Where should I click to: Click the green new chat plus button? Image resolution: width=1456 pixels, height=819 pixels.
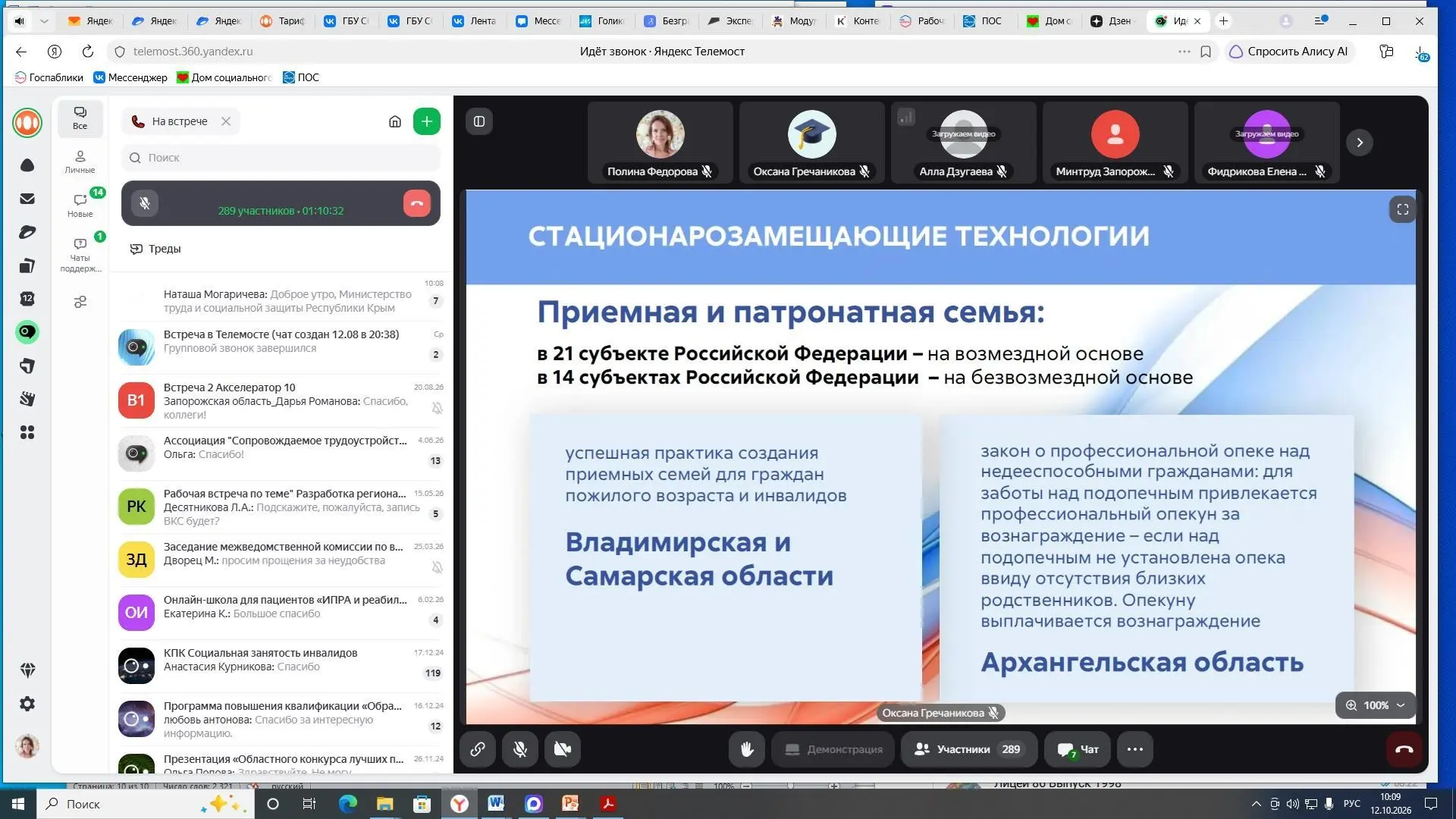[427, 121]
